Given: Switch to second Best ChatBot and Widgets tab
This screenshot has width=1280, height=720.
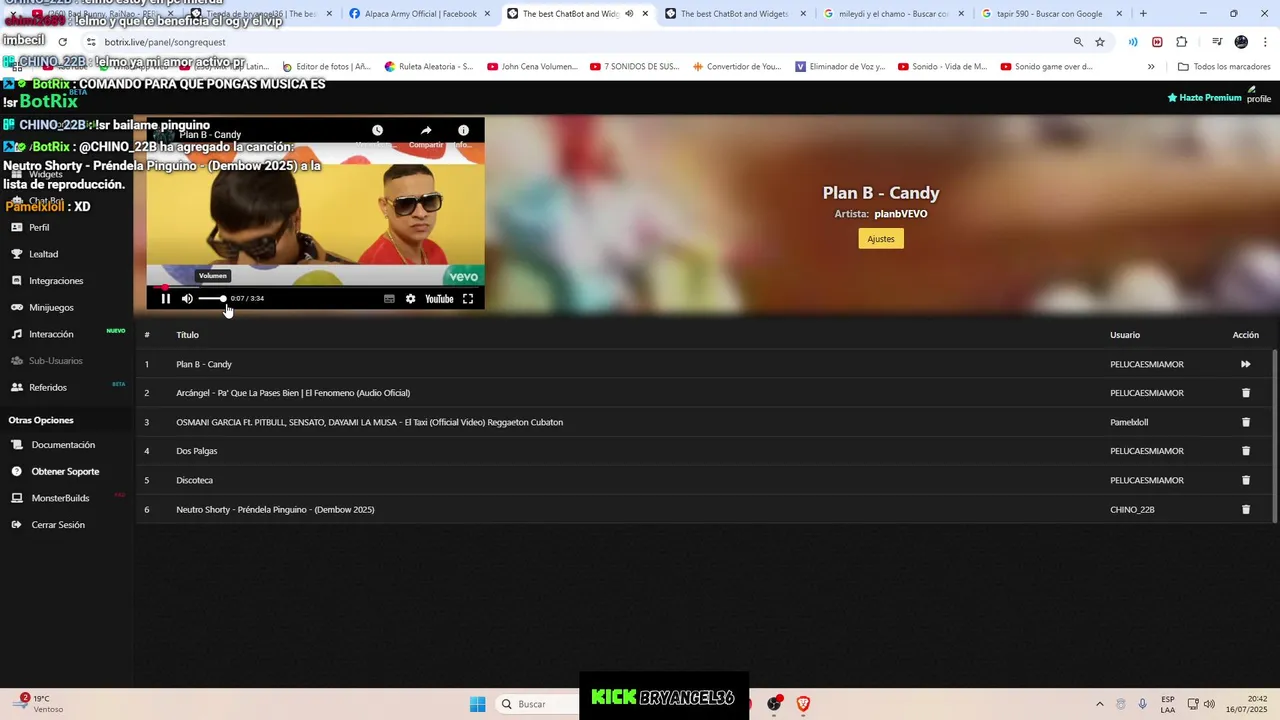Looking at the screenshot, I should [x=735, y=14].
